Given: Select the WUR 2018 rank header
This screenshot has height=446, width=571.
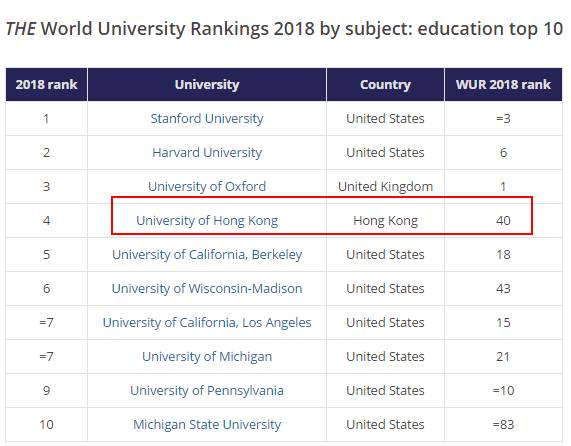Looking at the screenshot, I should pos(503,84).
